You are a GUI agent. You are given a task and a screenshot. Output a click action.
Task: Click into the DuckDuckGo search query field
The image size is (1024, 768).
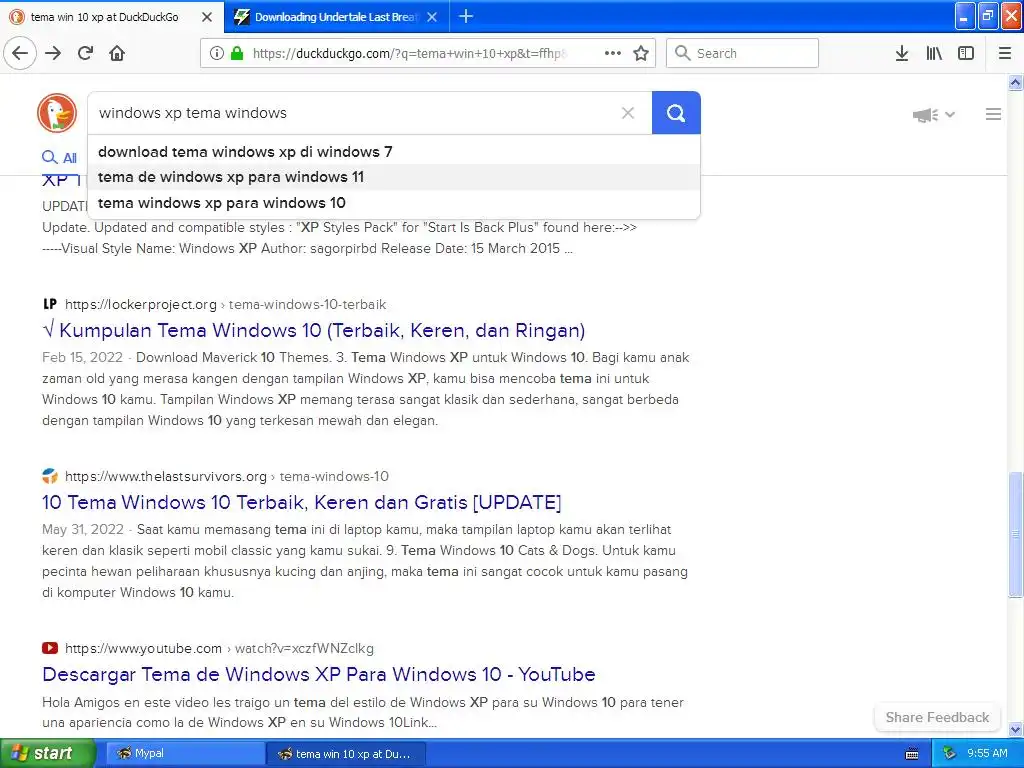point(353,113)
